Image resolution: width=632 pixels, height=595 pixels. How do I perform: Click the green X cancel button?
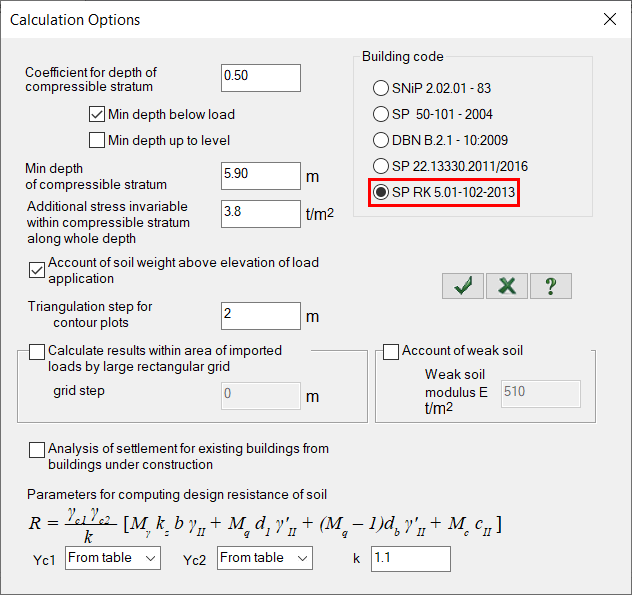(507, 286)
